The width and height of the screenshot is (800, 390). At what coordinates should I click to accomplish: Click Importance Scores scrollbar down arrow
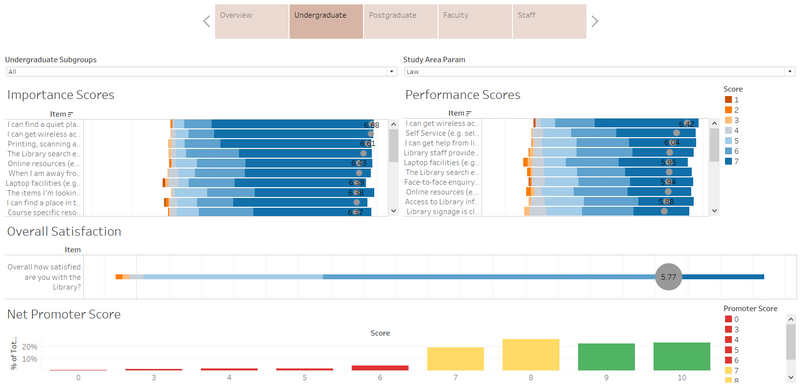(393, 210)
